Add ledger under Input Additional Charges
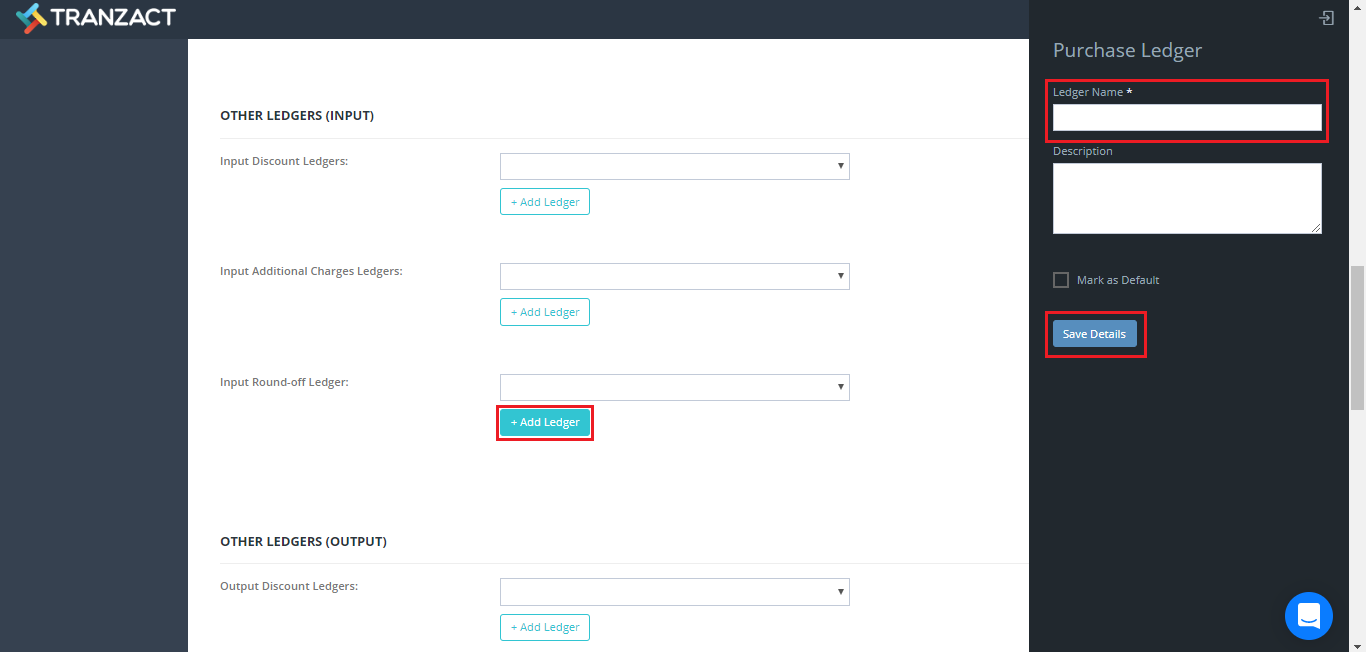This screenshot has width=1366, height=652. pos(545,312)
